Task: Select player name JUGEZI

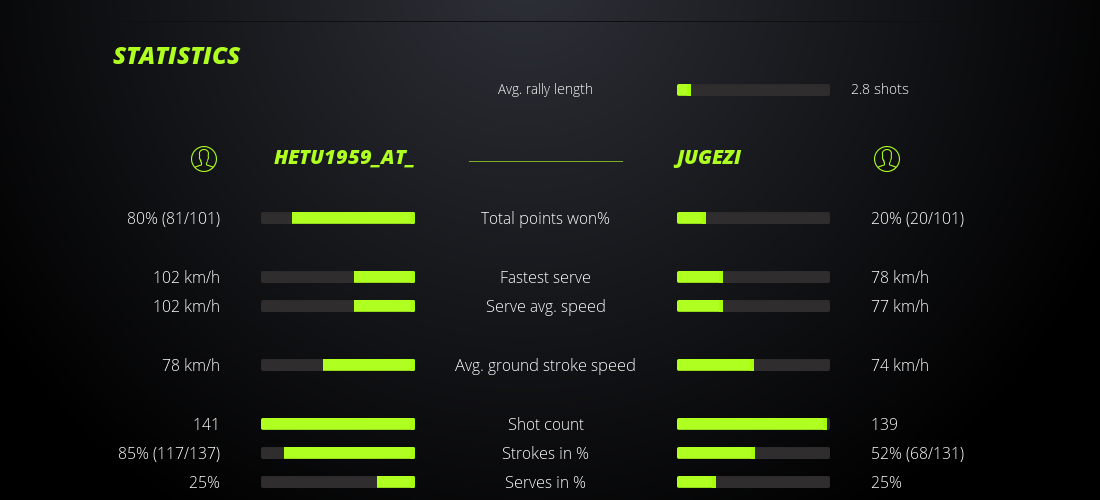Action: click(709, 158)
